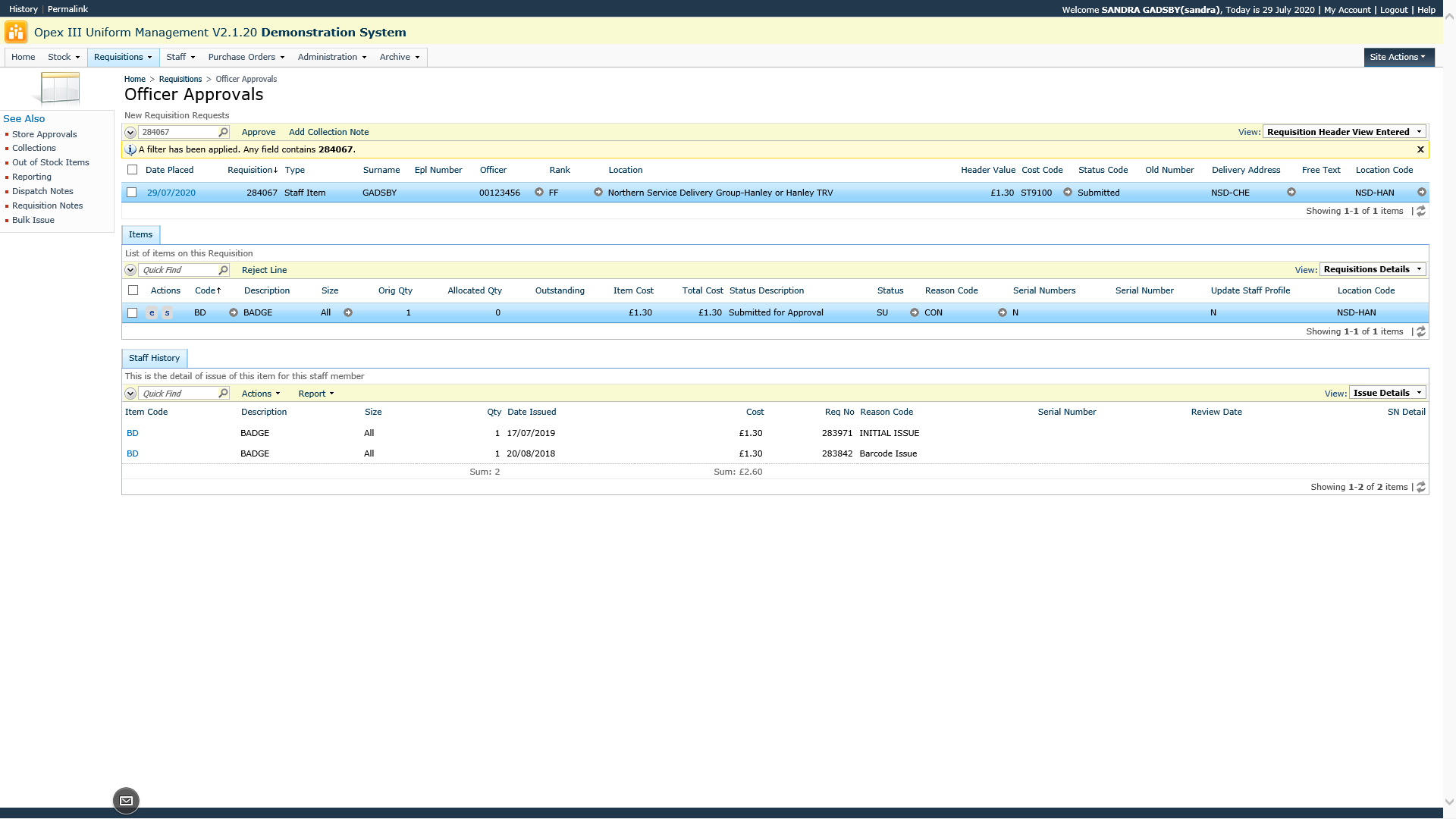Image resolution: width=1456 pixels, height=819 pixels.
Task: Open the Purchase Orders menu
Action: coord(246,57)
